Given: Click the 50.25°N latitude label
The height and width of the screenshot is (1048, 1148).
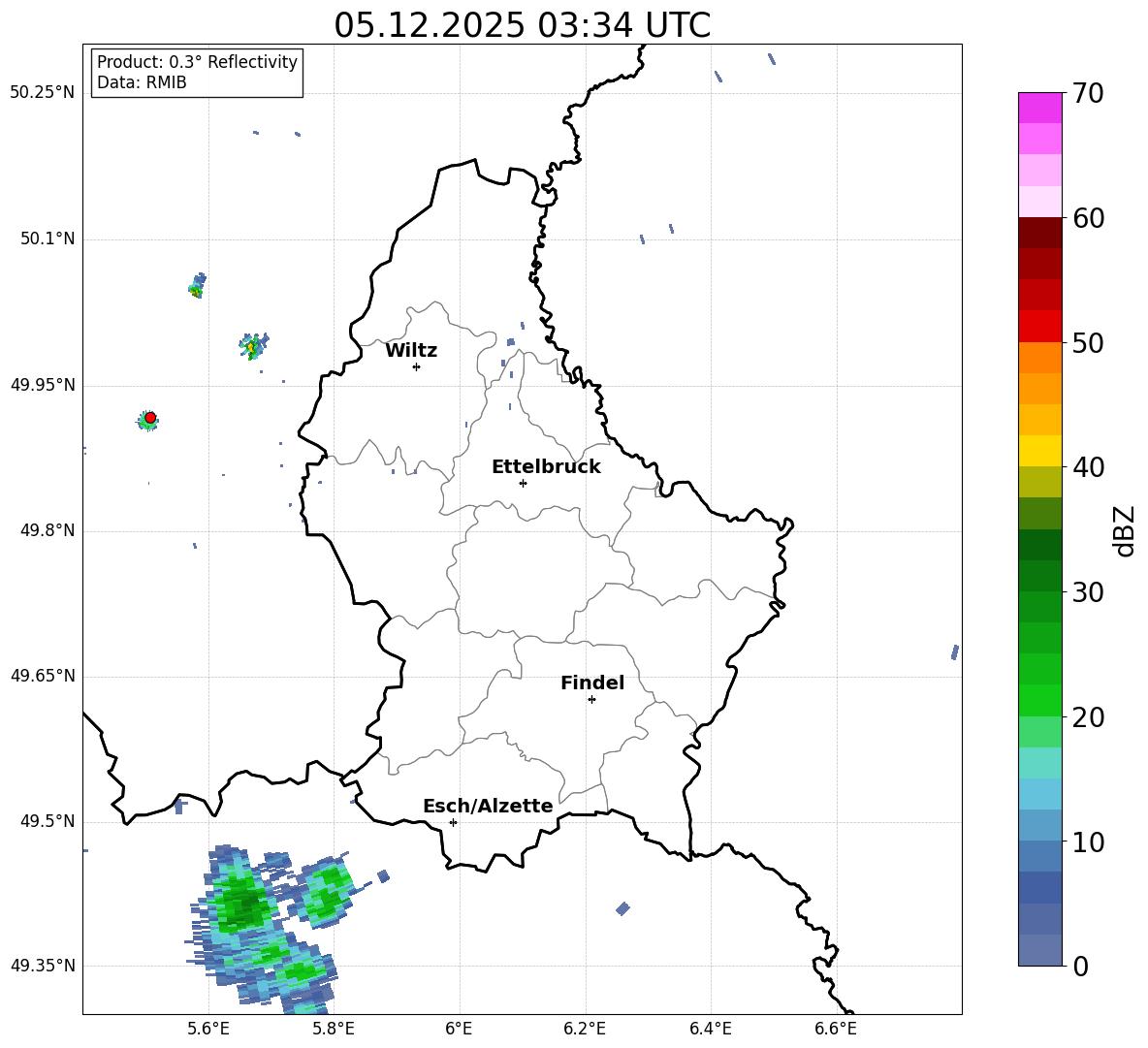Looking at the screenshot, I should [x=43, y=93].
